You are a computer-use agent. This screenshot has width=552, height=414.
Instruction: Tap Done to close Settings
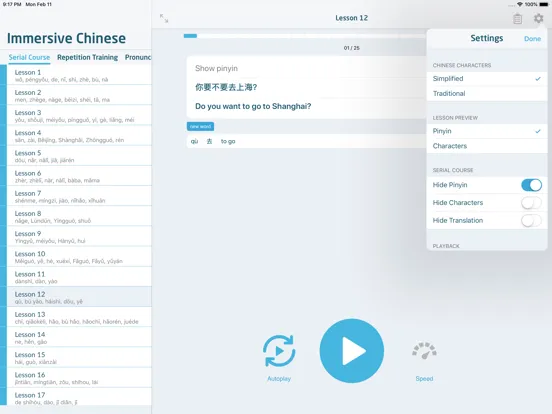pyautogui.click(x=532, y=39)
